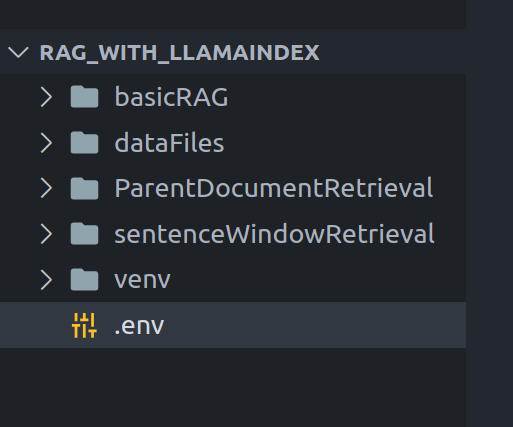Click the basicRAG folder icon

point(84,97)
